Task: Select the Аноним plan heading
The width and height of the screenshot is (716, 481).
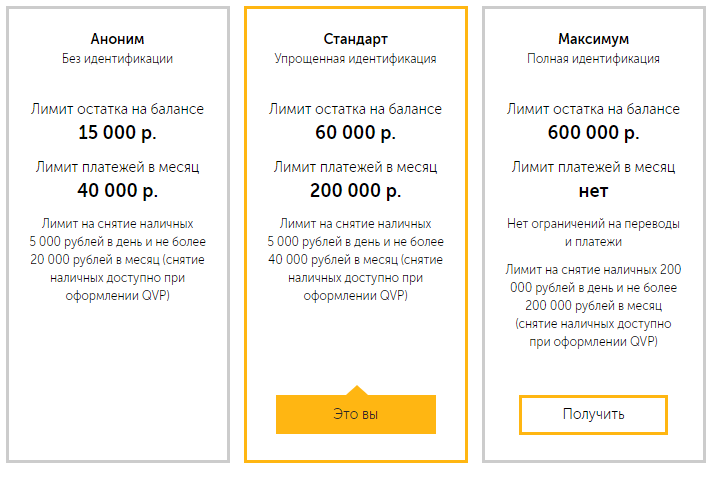Action: coord(117,39)
